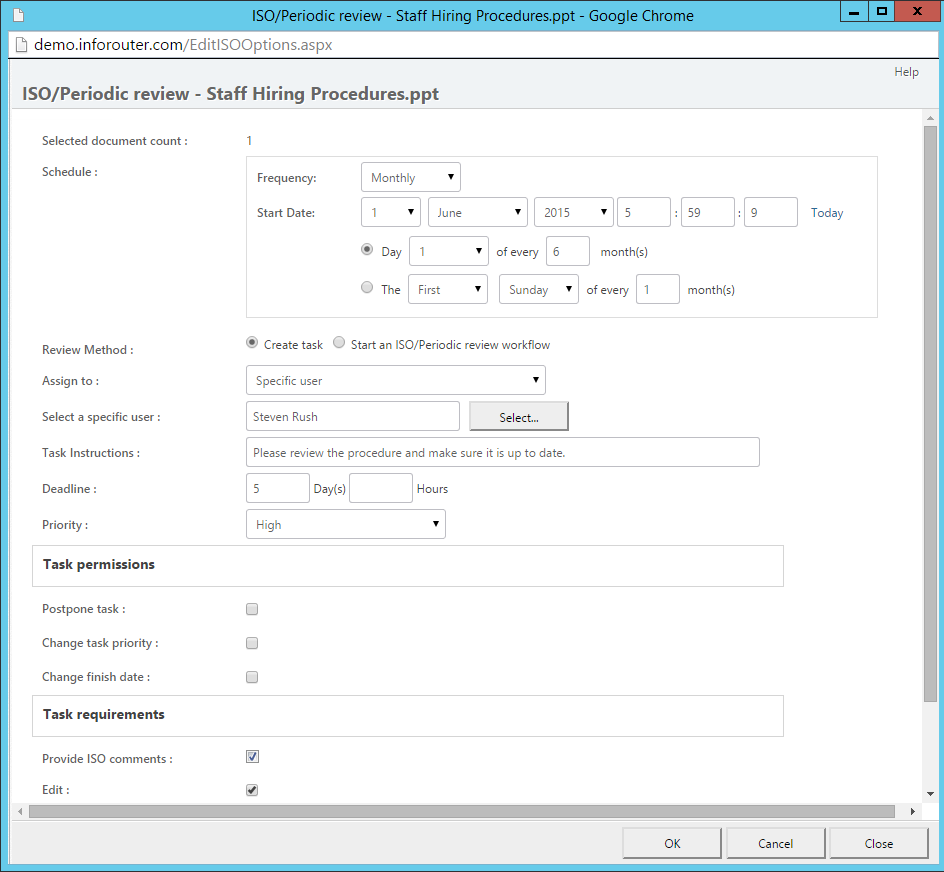Open the 'First' ordinal dropdown
This screenshot has width=944, height=872.
click(448, 289)
